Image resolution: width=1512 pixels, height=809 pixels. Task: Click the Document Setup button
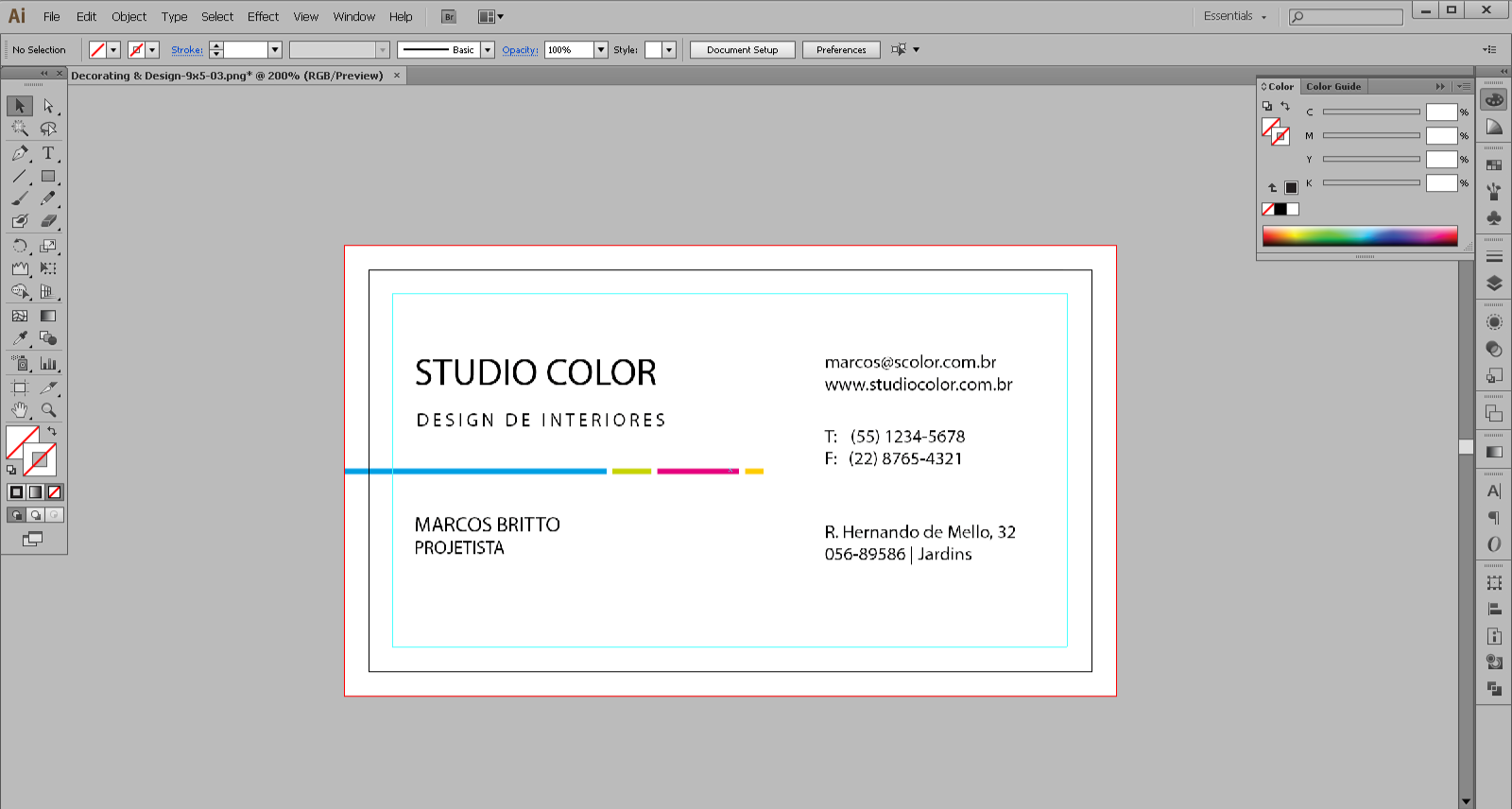point(742,50)
